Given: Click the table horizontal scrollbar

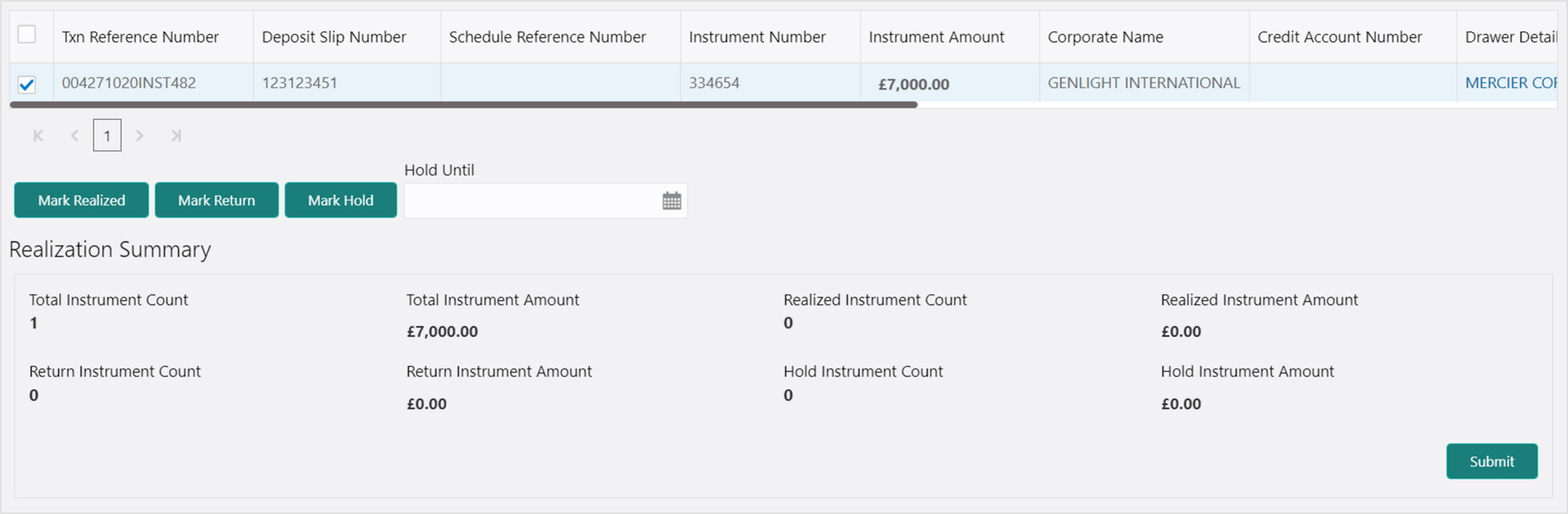Looking at the screenshot, I should pyautogui.click(x=464, y=105).
